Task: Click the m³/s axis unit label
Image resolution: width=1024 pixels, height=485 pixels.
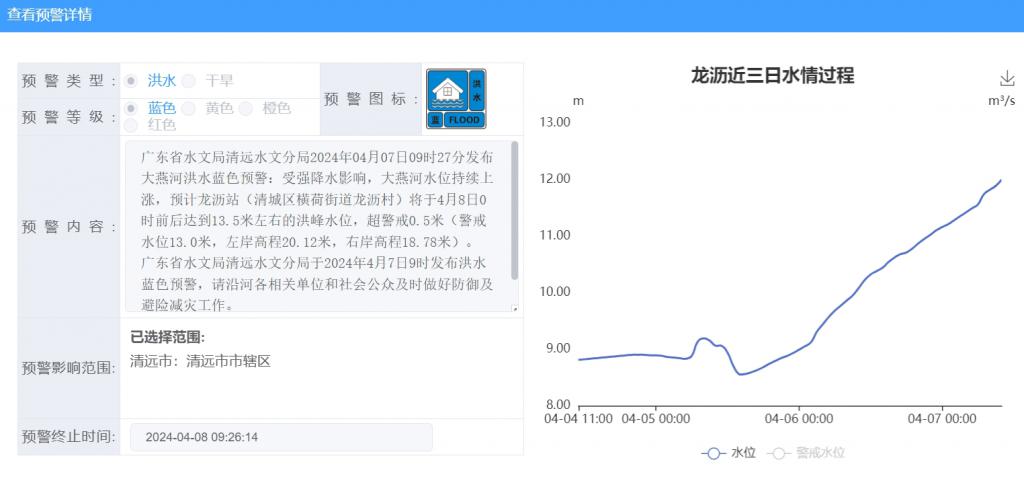Action: click(1001, 101)
